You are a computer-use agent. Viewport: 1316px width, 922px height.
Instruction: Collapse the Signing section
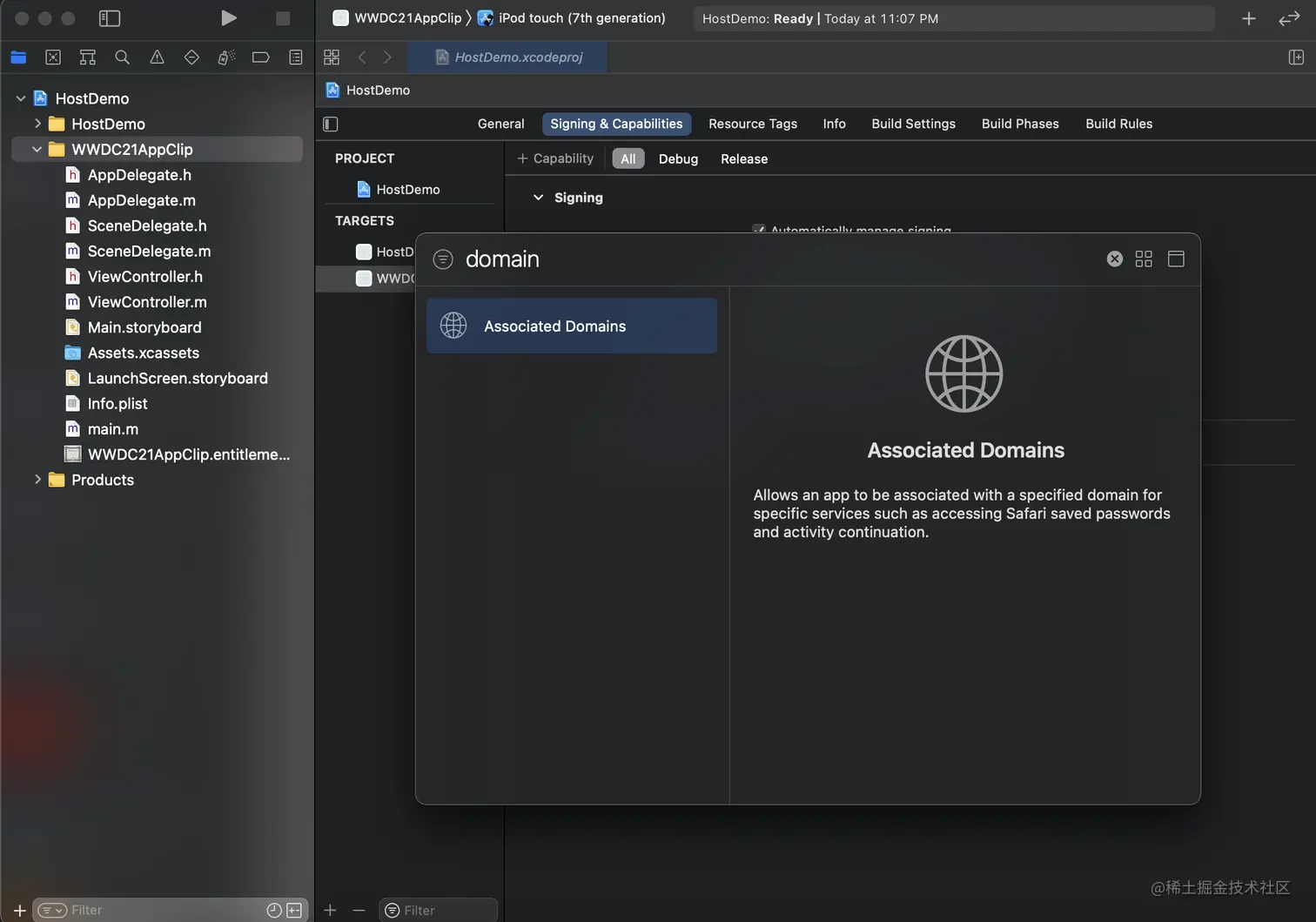[x=538, y=198]
